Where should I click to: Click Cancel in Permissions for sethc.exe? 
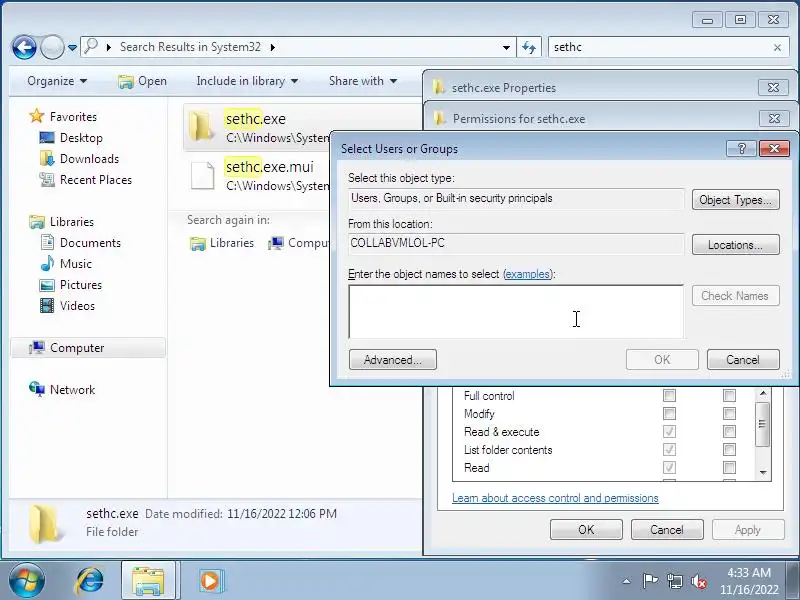point(667,530)
